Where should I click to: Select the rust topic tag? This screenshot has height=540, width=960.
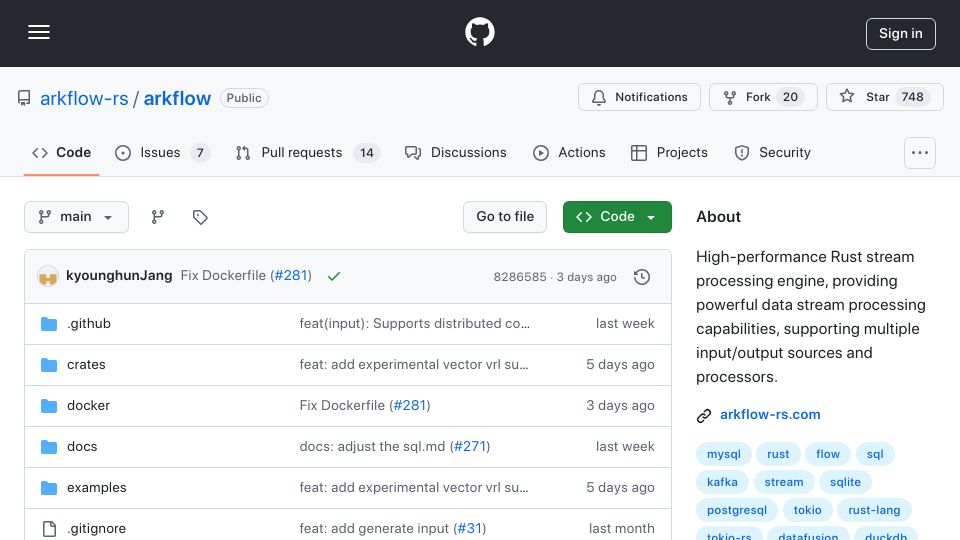(778, 454)
